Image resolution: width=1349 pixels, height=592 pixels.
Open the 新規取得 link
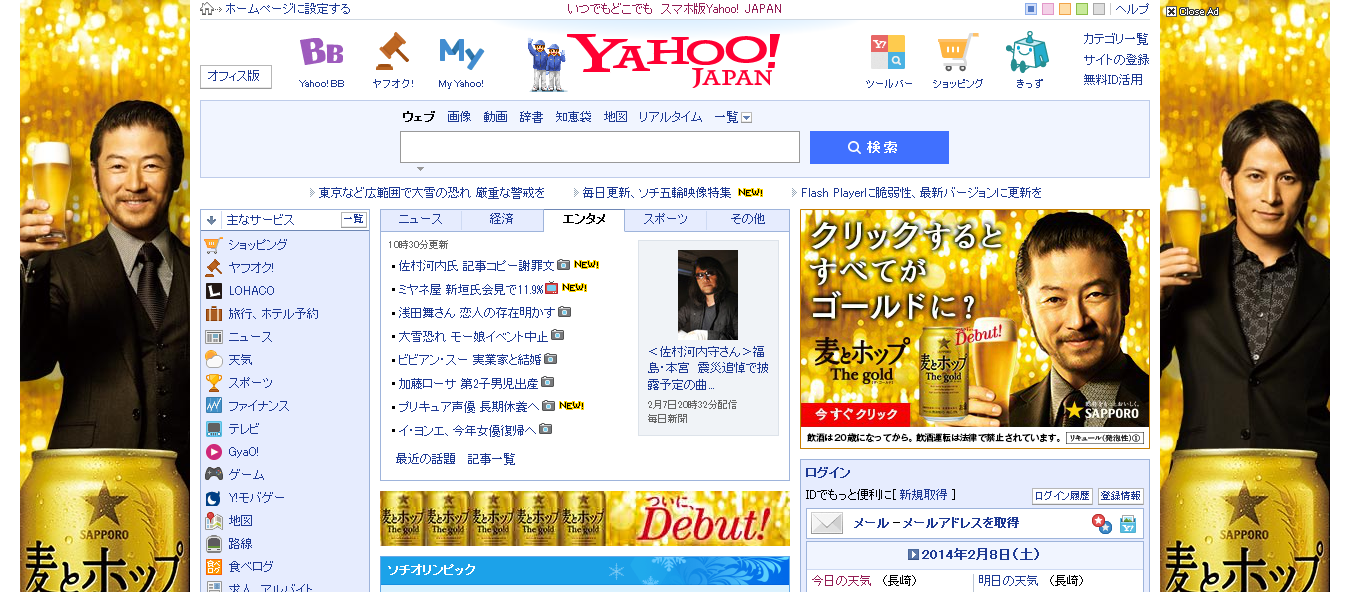pyautogui.click(x=923, y=494)
